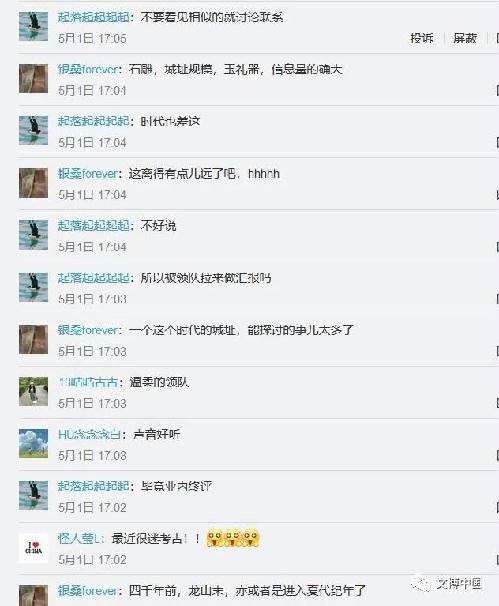Click 屏蔽 link on the top comment
This screenshot has height=606, width=499.
click(465, 38)
